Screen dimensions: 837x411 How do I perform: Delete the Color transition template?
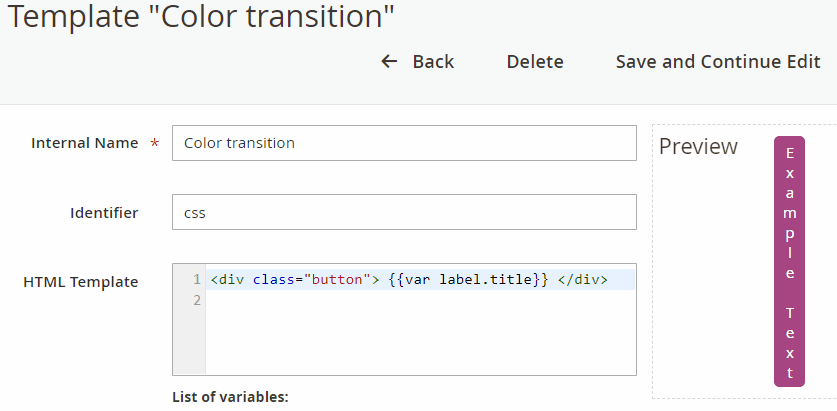[535, 62]
